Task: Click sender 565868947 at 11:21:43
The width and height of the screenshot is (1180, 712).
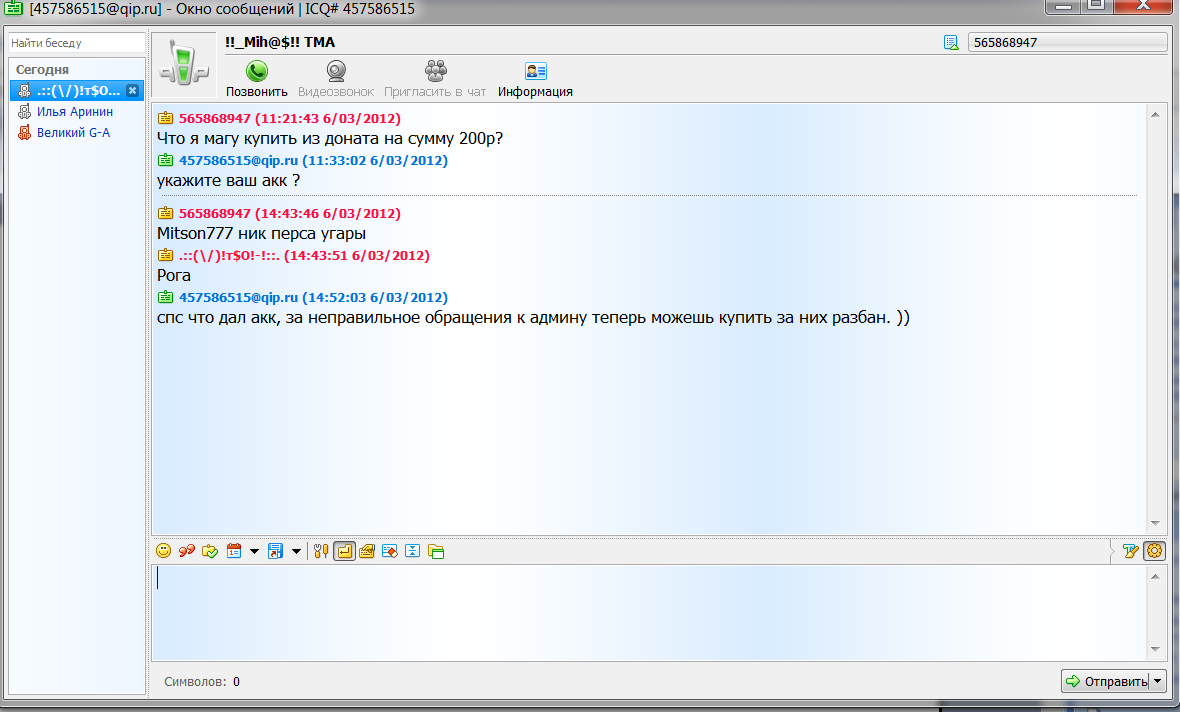Action: [x=290, y=118]
